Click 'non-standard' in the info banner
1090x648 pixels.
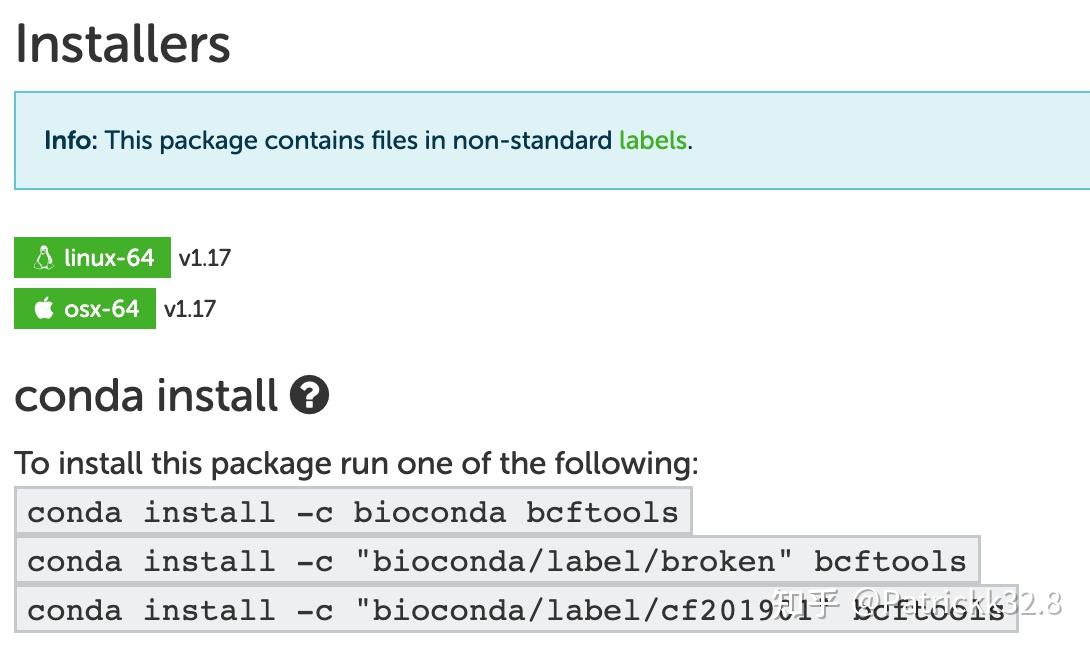532,140
